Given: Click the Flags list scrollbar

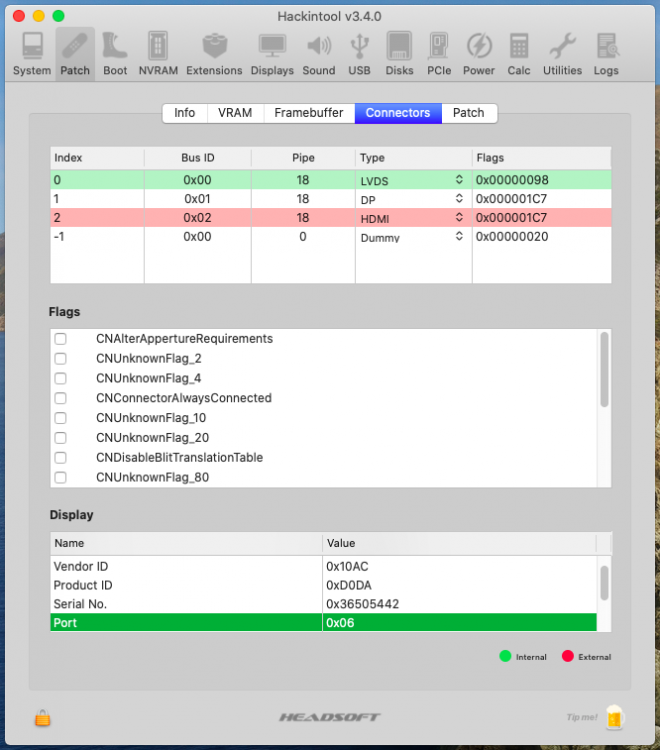Looking at the screenshot, I should click(x=604, y=370).
